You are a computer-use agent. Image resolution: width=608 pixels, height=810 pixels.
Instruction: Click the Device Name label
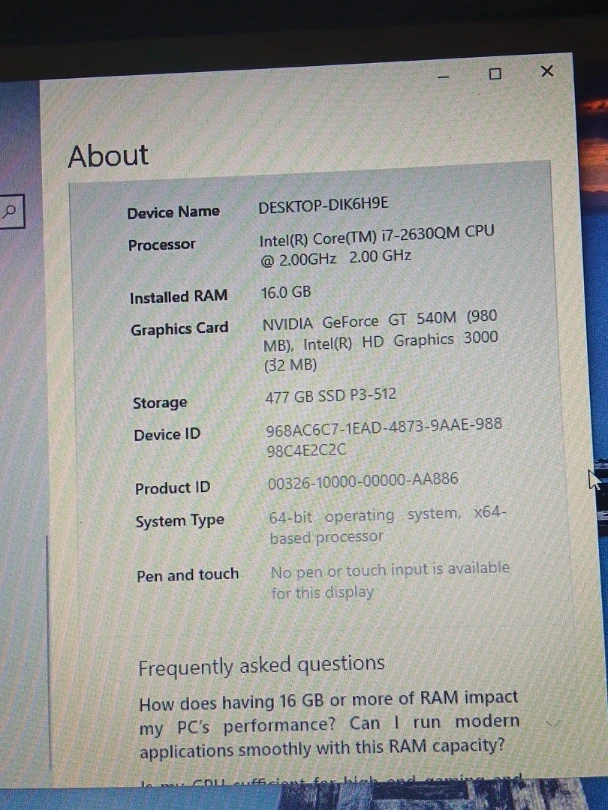click(x=173, y=212)
